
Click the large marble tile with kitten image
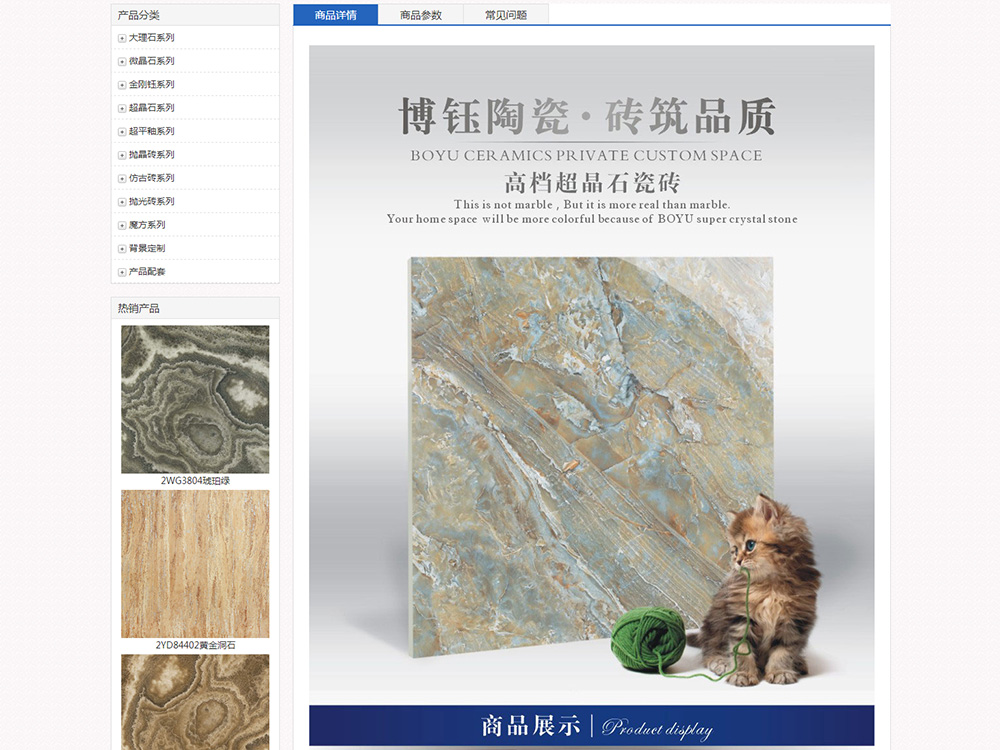point(592,368)
